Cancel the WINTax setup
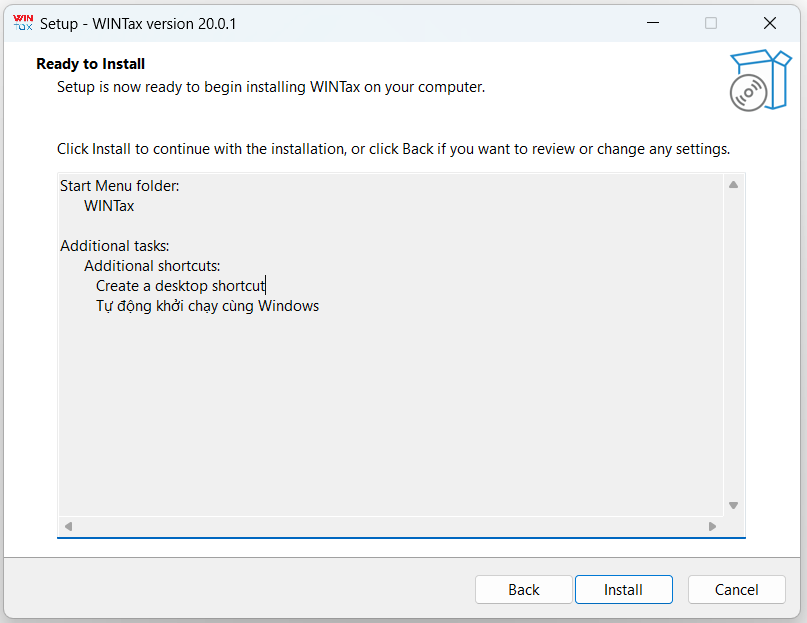This screenshot has width=807, height=623. pyautogui.click(x=736, y=589)
